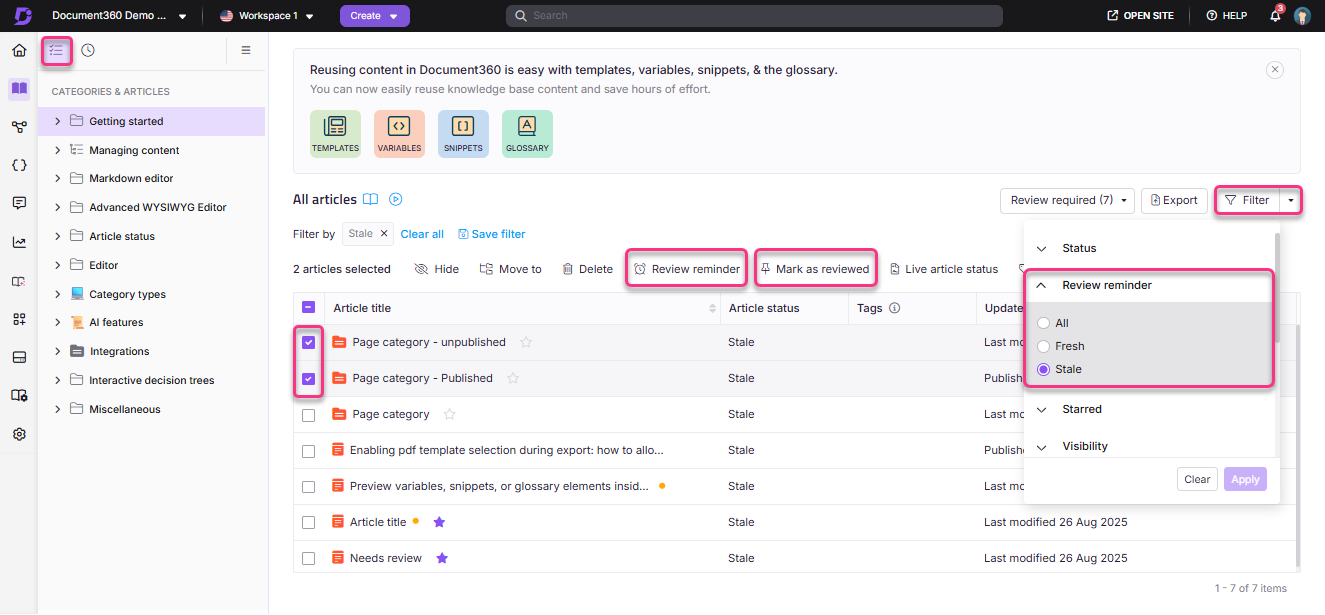1325x615 pixels.
Task: Open the Snippets tile
Action: (x=463, y=133)
